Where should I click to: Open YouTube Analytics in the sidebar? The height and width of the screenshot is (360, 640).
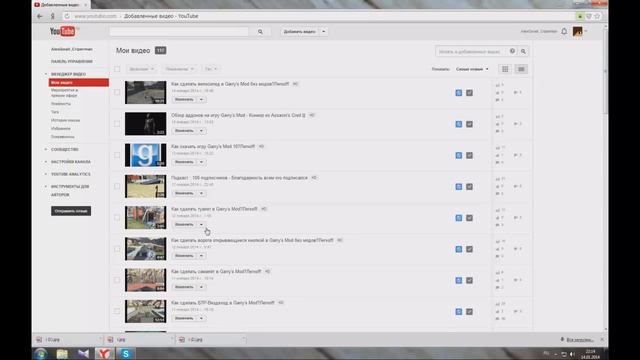pos(71,174)
